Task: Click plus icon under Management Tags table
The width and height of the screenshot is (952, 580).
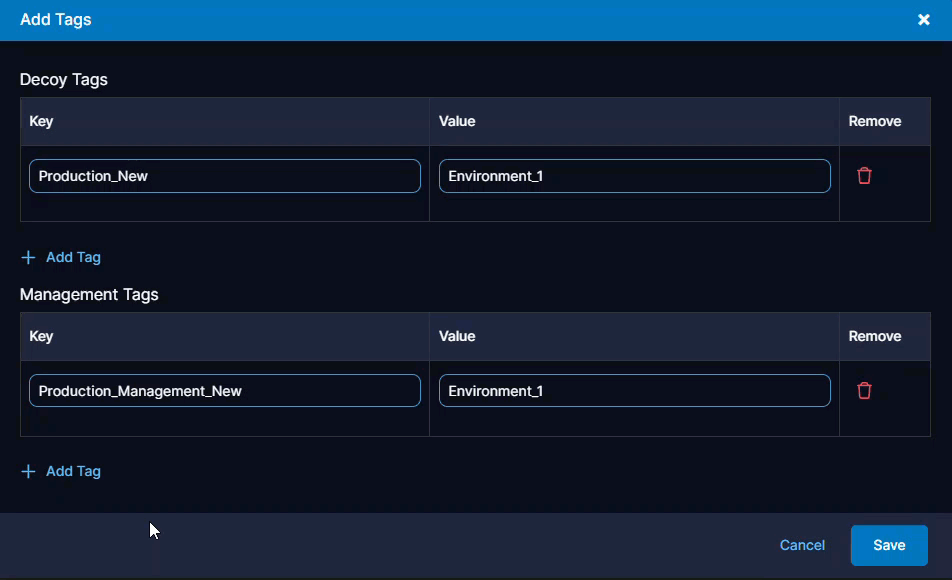Action: (28, 471)
